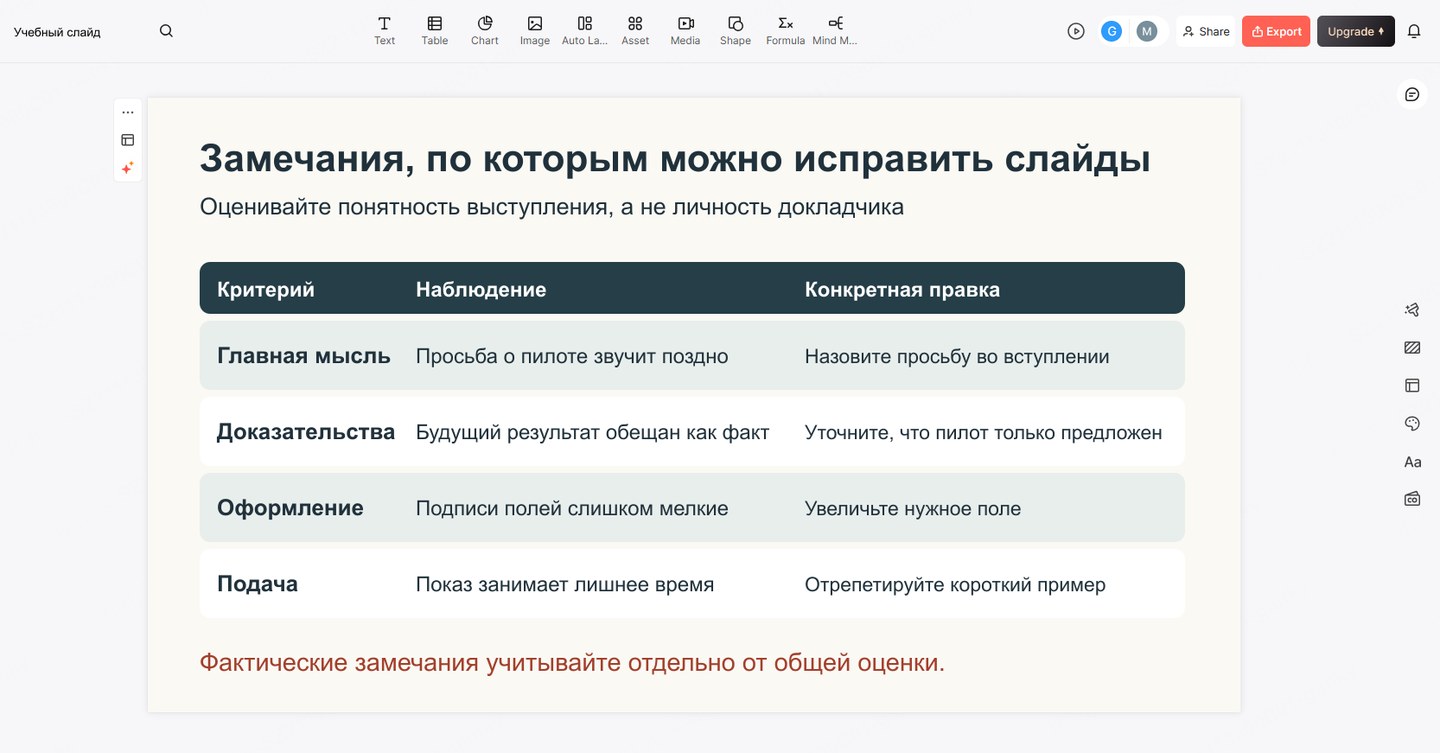Image resolution: width=1440 pixels, height=753 pixels.
Task: Click 'Будущий результат обещан как факт' cell
Action: point(593,432)
